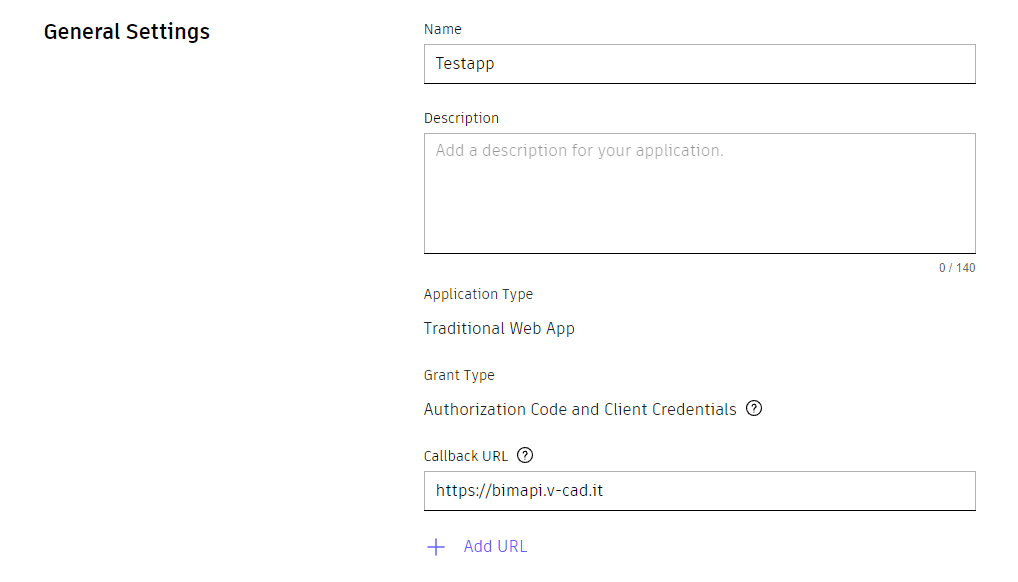
Task: Click 'Authorization Code and Client Credentials' text
Action: [580, 409]
